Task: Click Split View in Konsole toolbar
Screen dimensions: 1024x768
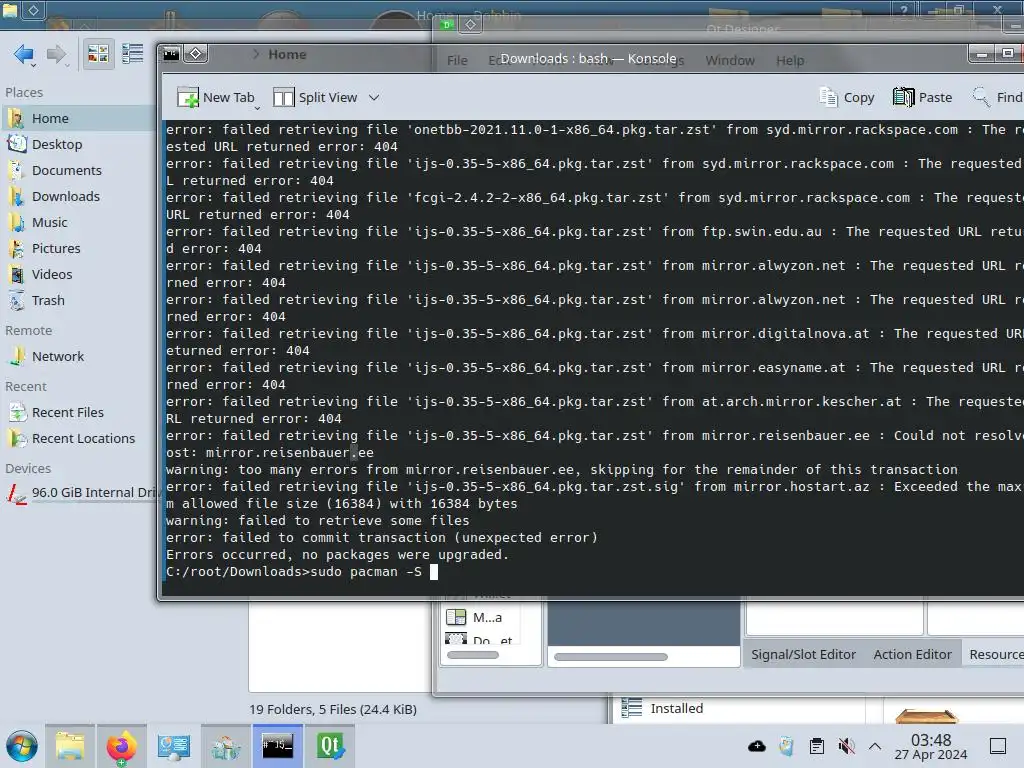Action: click(315, 97)
